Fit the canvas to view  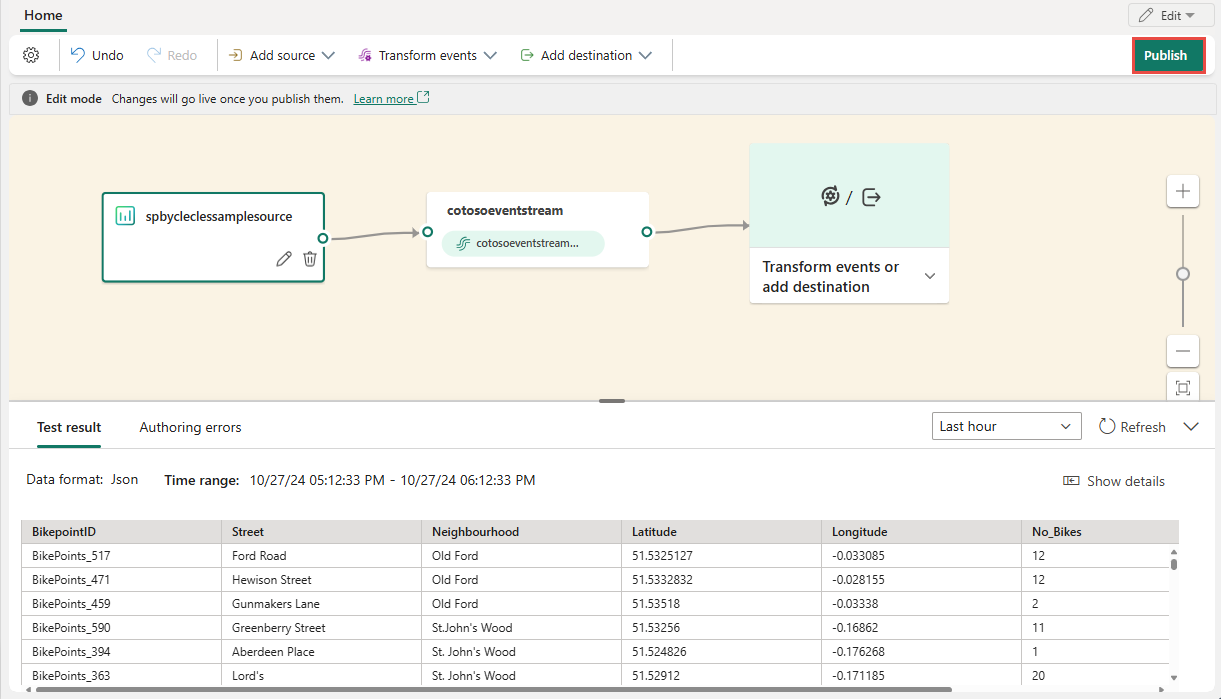click(1183, 387)
